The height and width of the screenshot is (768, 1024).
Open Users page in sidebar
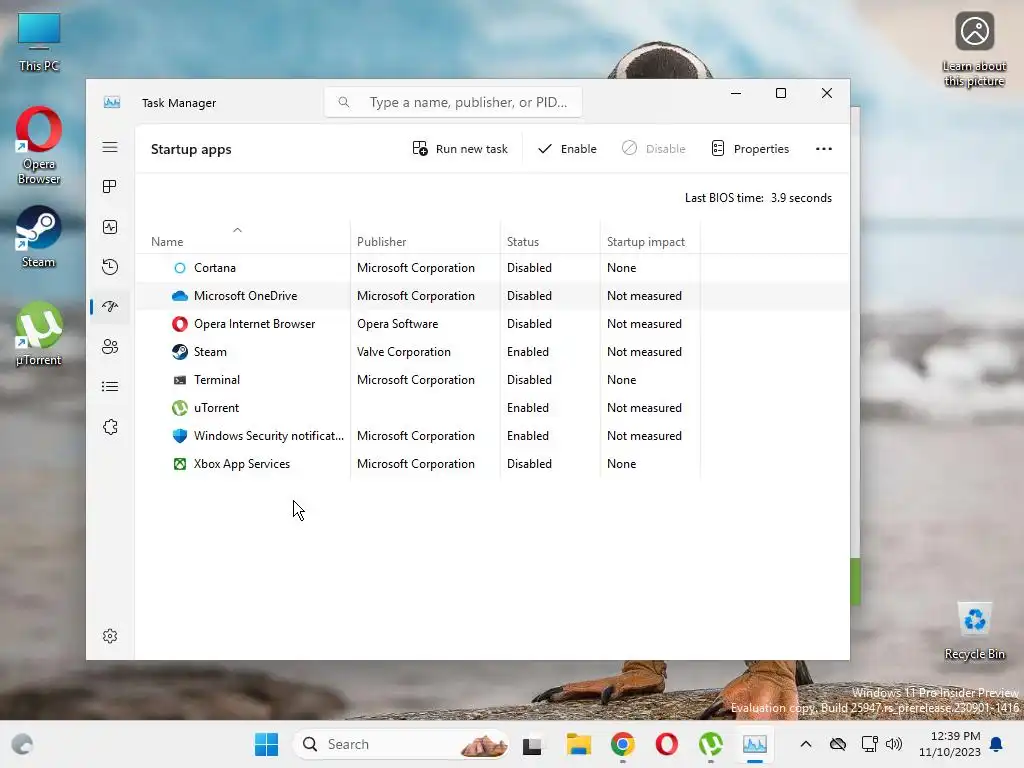110,346
